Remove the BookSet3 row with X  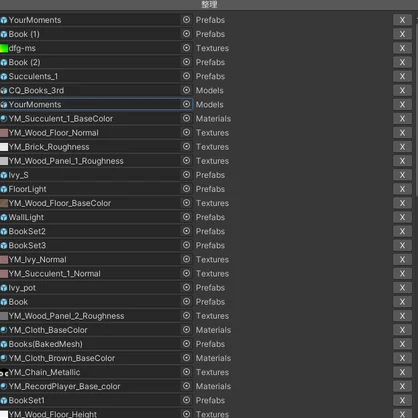pos(402,245)
